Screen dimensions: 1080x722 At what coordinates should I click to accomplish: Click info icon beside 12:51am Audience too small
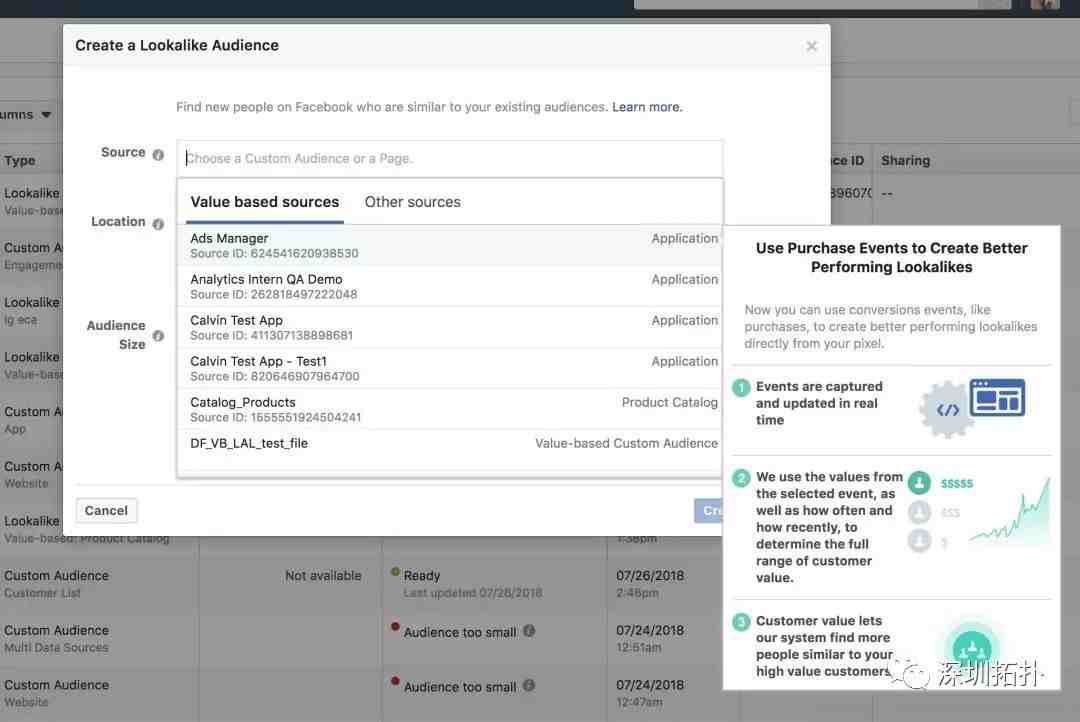tap(529, 630)
